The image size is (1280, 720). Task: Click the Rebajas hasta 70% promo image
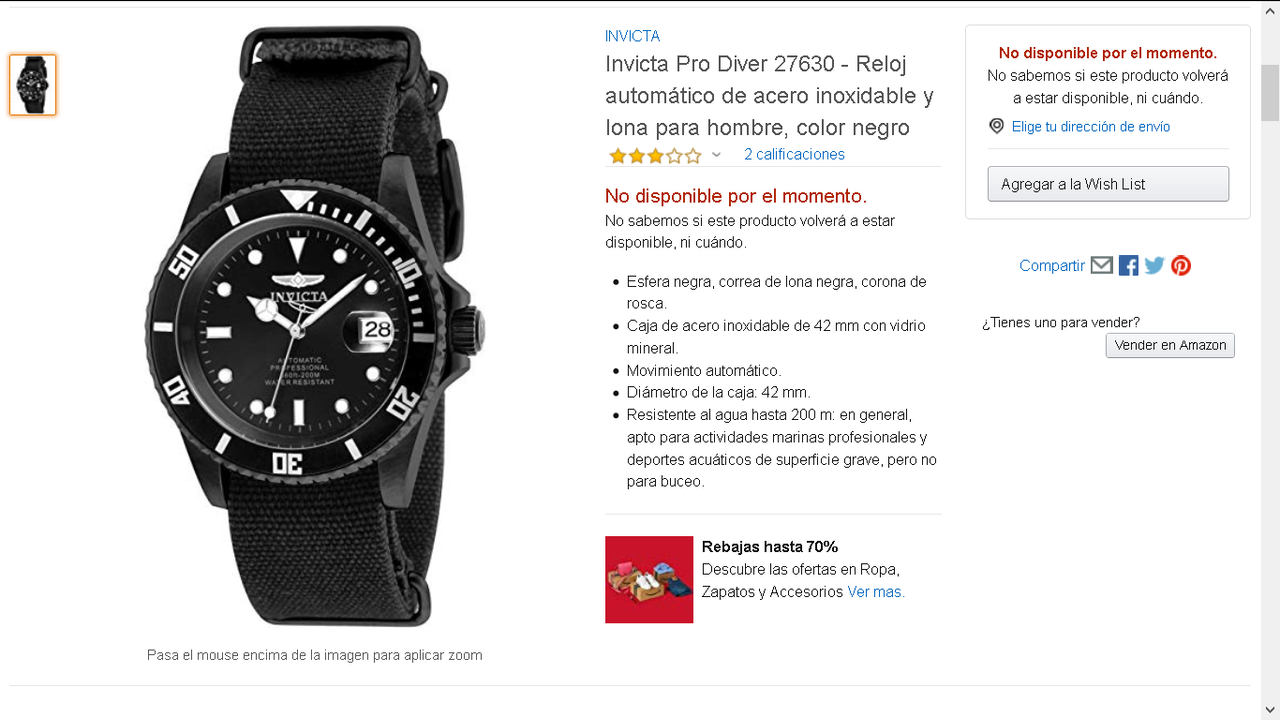point(649,580)
